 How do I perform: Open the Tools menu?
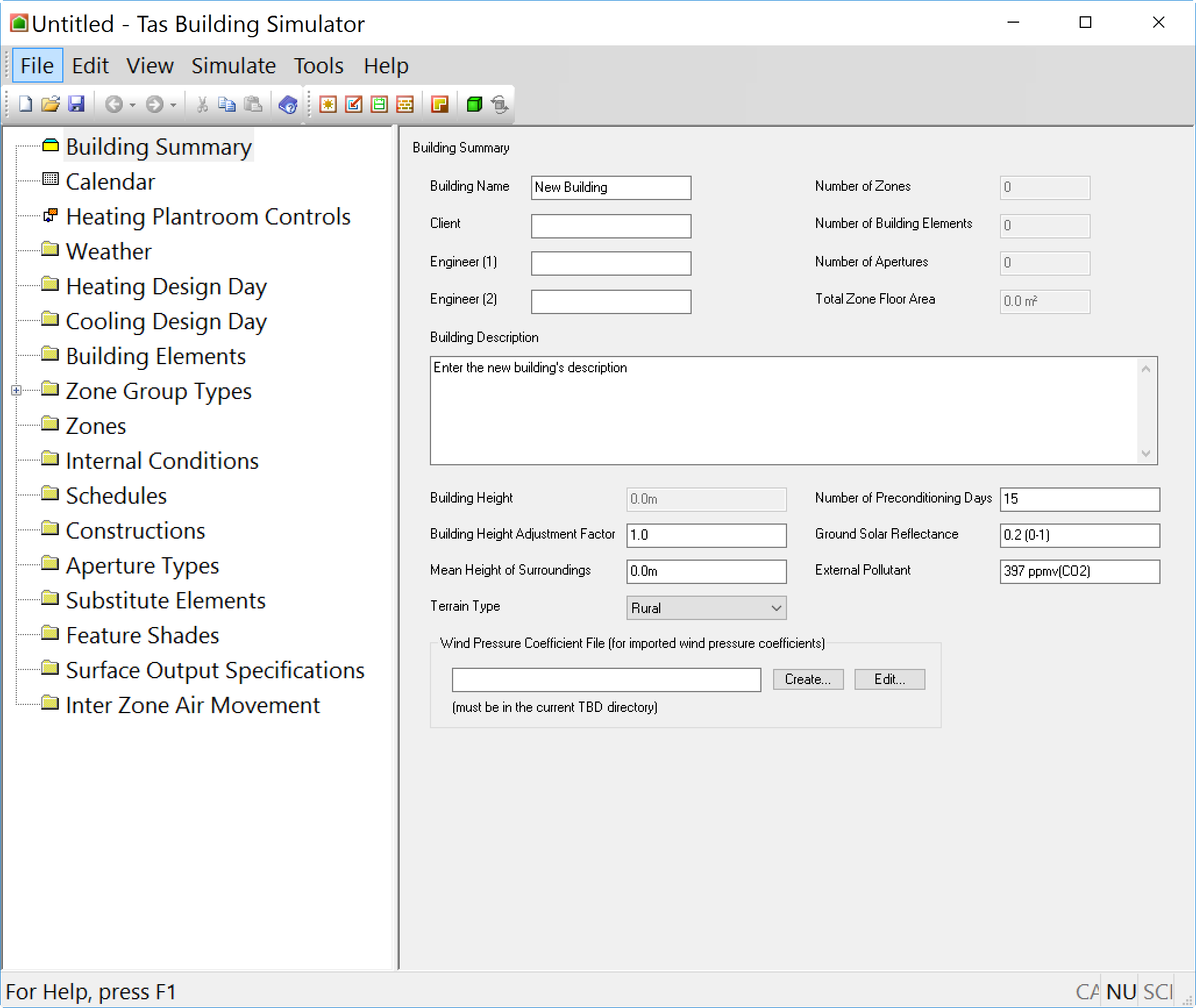tap(318, 66)
